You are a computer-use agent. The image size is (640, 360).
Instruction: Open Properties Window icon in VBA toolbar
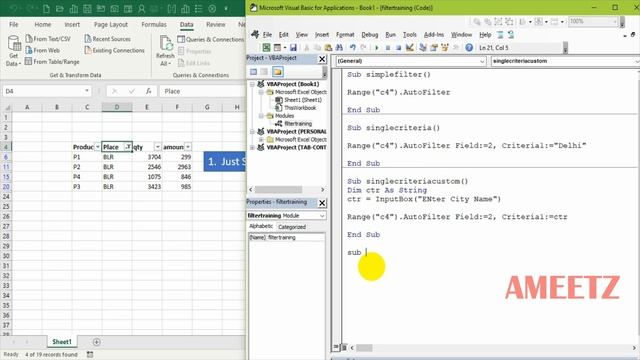click(434, 48)
